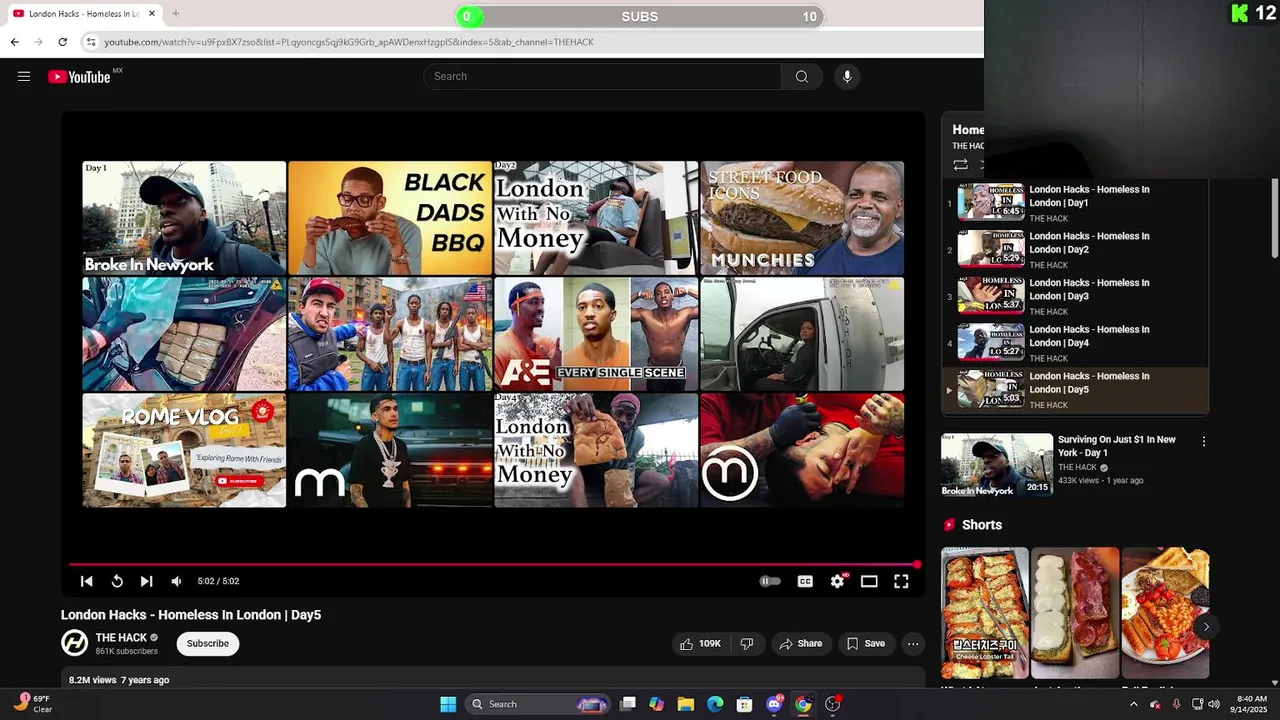1280x720 pixels.
Task: Open File Explorer from taskbar
Action: tap(686, 704)
